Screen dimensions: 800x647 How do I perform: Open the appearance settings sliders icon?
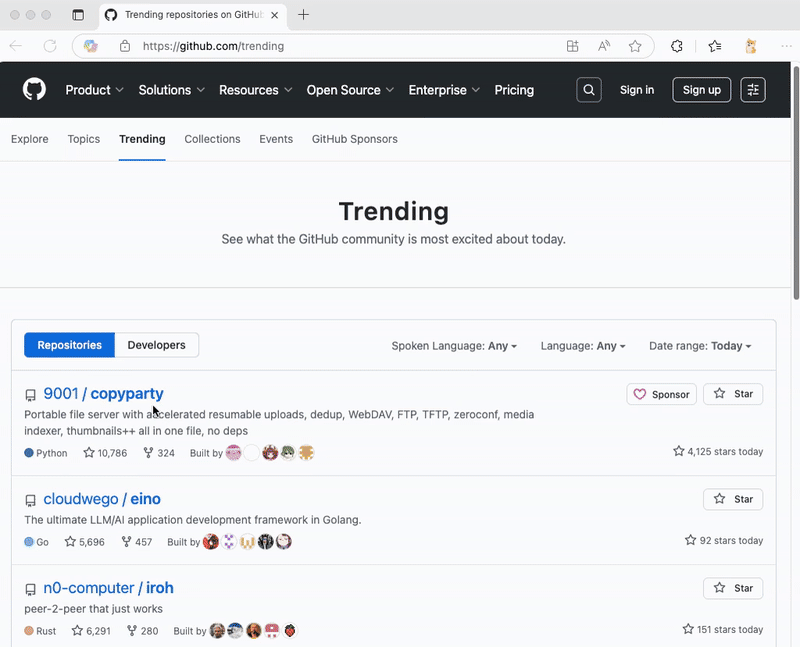tap(753, 90)
